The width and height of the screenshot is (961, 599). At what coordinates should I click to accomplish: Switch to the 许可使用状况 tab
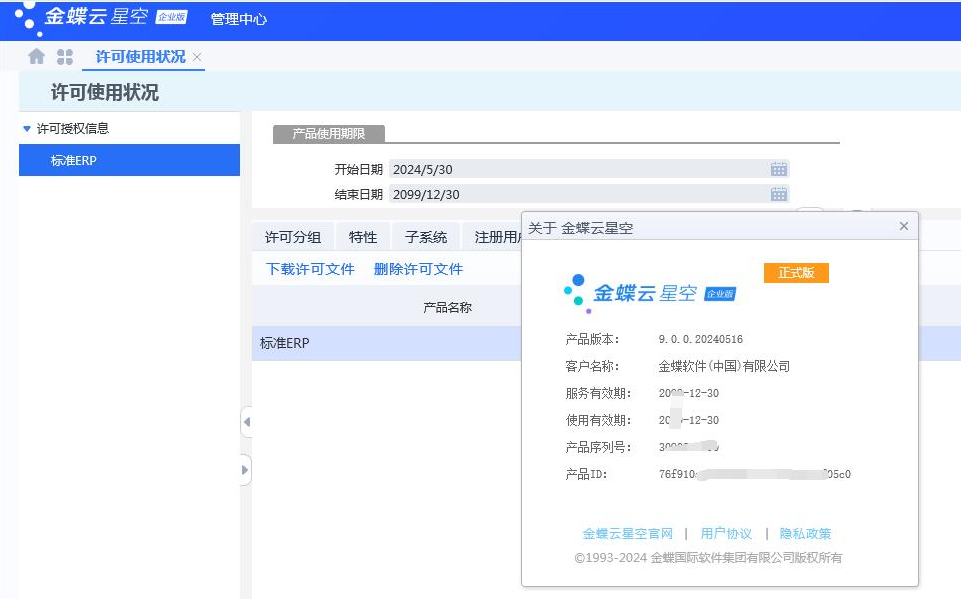[140, 56]
